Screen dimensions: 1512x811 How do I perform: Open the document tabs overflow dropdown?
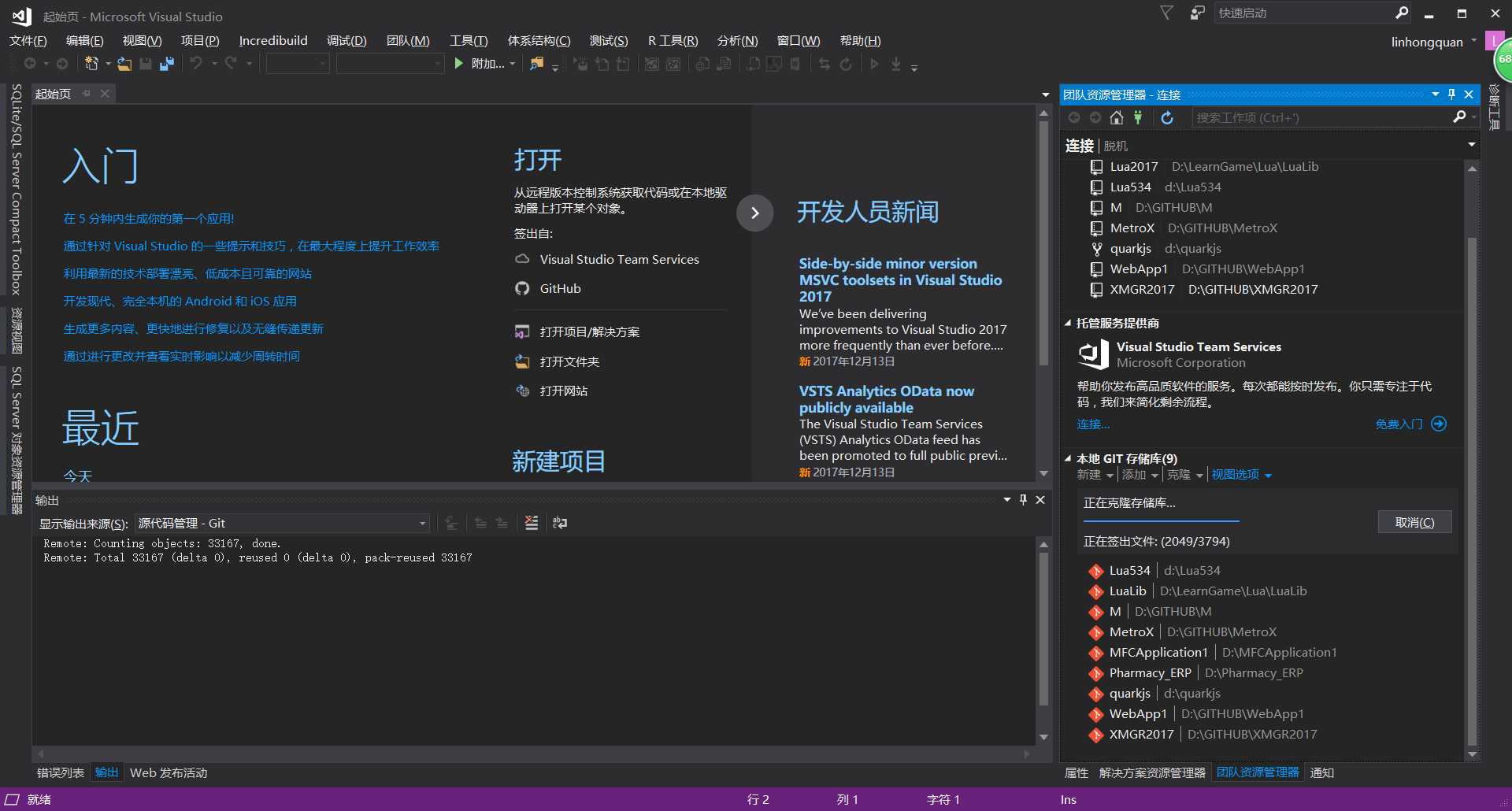point(1045,94)
